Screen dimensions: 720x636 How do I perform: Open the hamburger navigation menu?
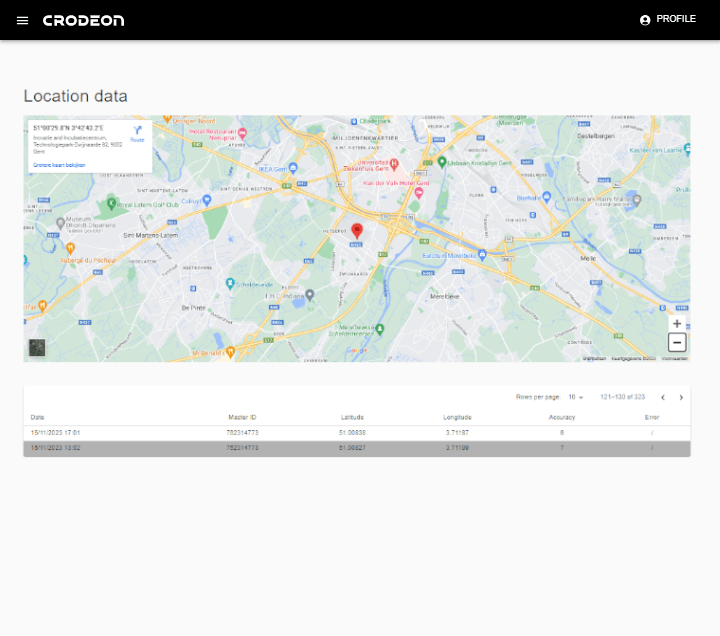[22, 20]
